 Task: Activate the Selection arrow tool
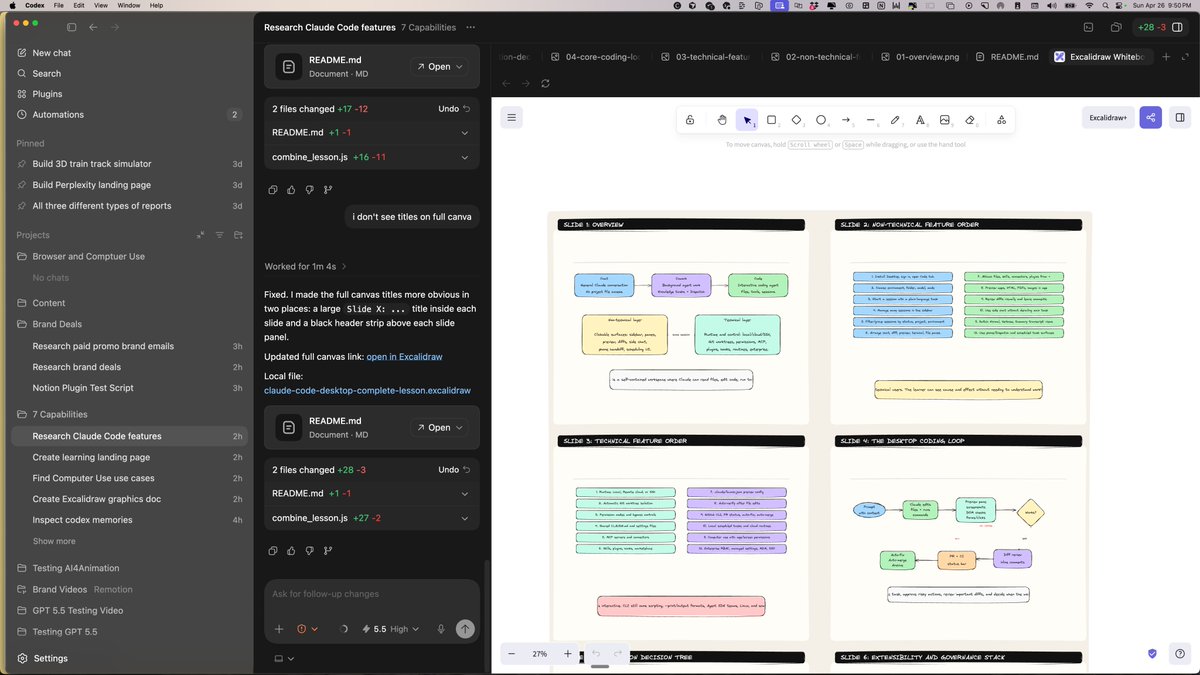[x=747, y=120]
